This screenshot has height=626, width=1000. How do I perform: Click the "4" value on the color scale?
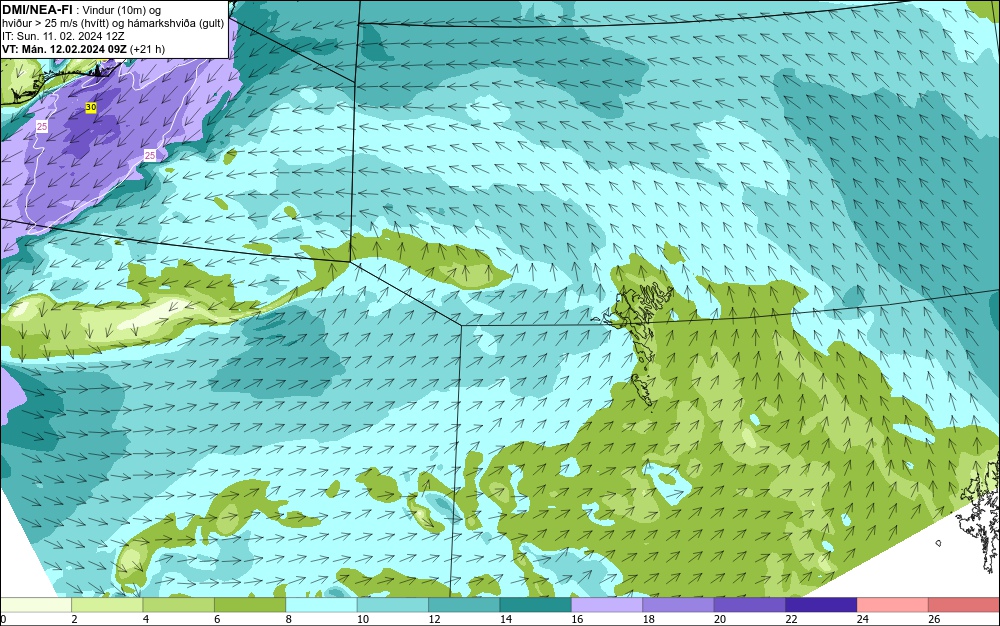[146, 619]
